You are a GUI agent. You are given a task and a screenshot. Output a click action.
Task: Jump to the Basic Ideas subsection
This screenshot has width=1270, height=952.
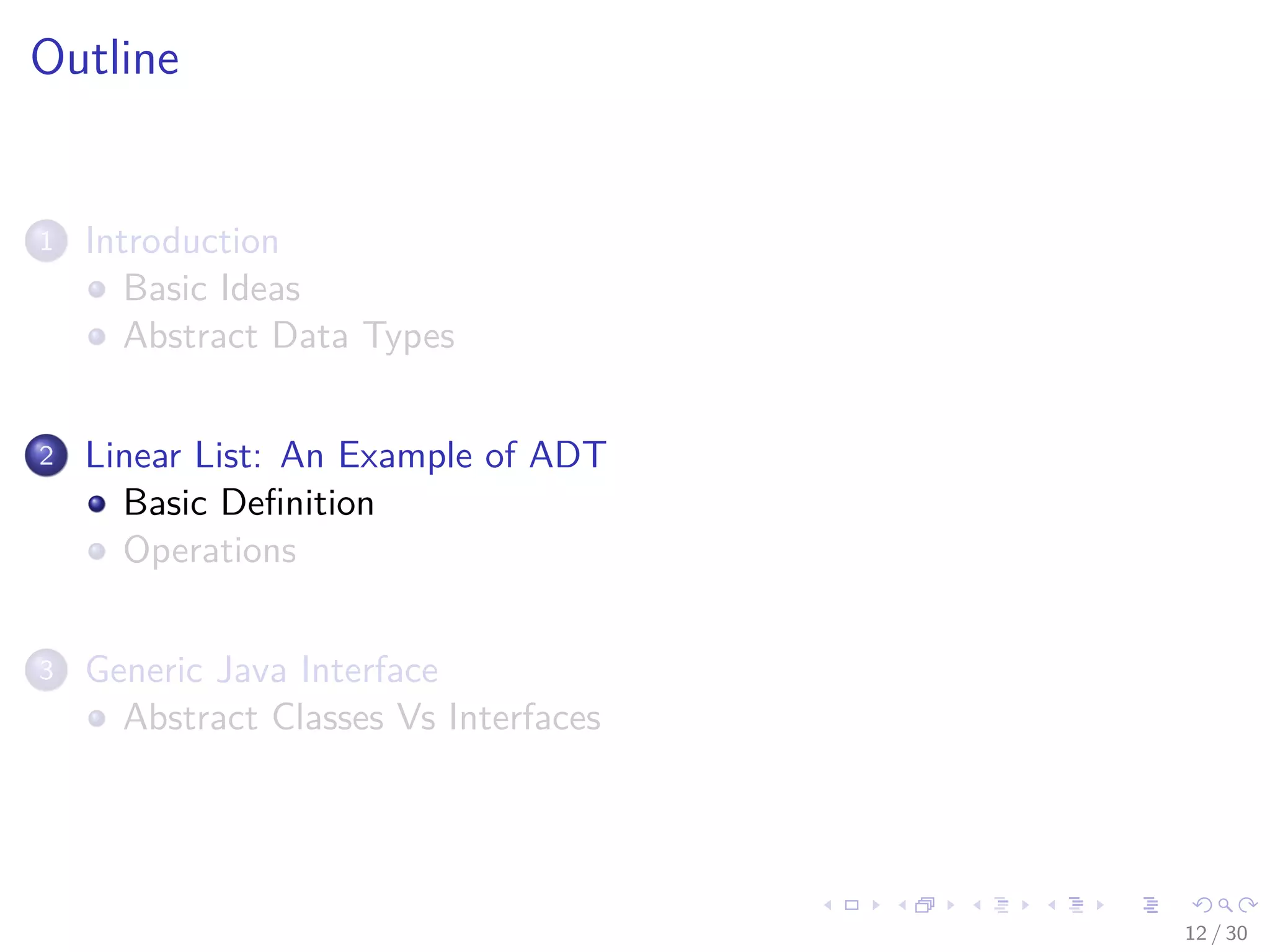click(211, 288)
